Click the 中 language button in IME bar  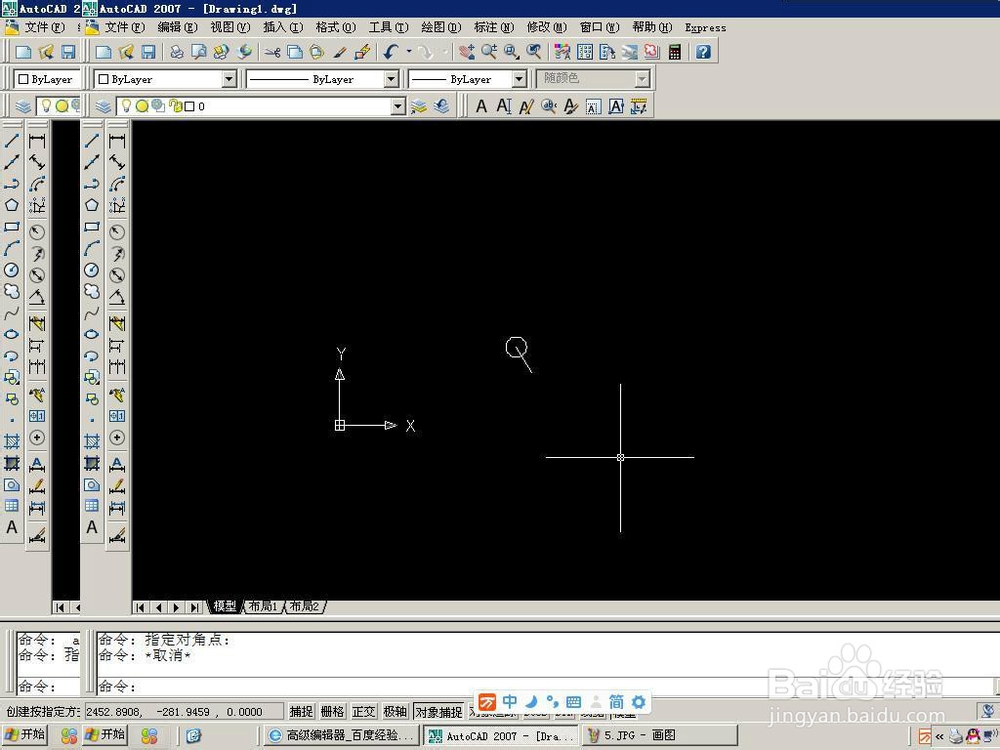[x=510, y=702]
